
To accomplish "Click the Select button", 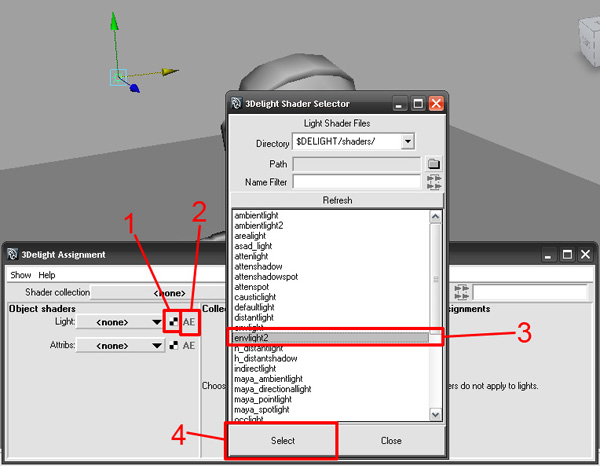I will (283, 440).
